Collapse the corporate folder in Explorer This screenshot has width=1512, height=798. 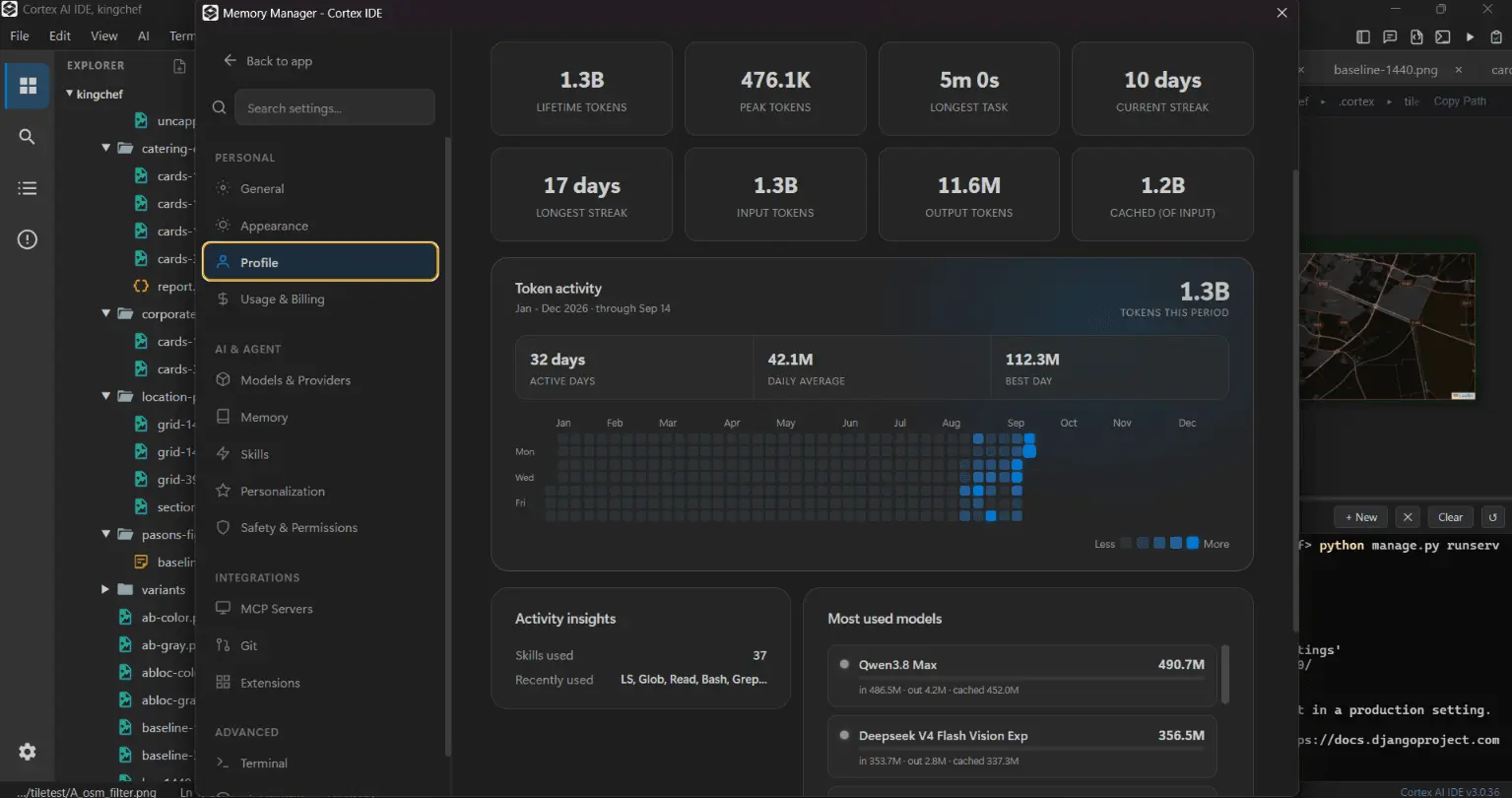(106, 314)
